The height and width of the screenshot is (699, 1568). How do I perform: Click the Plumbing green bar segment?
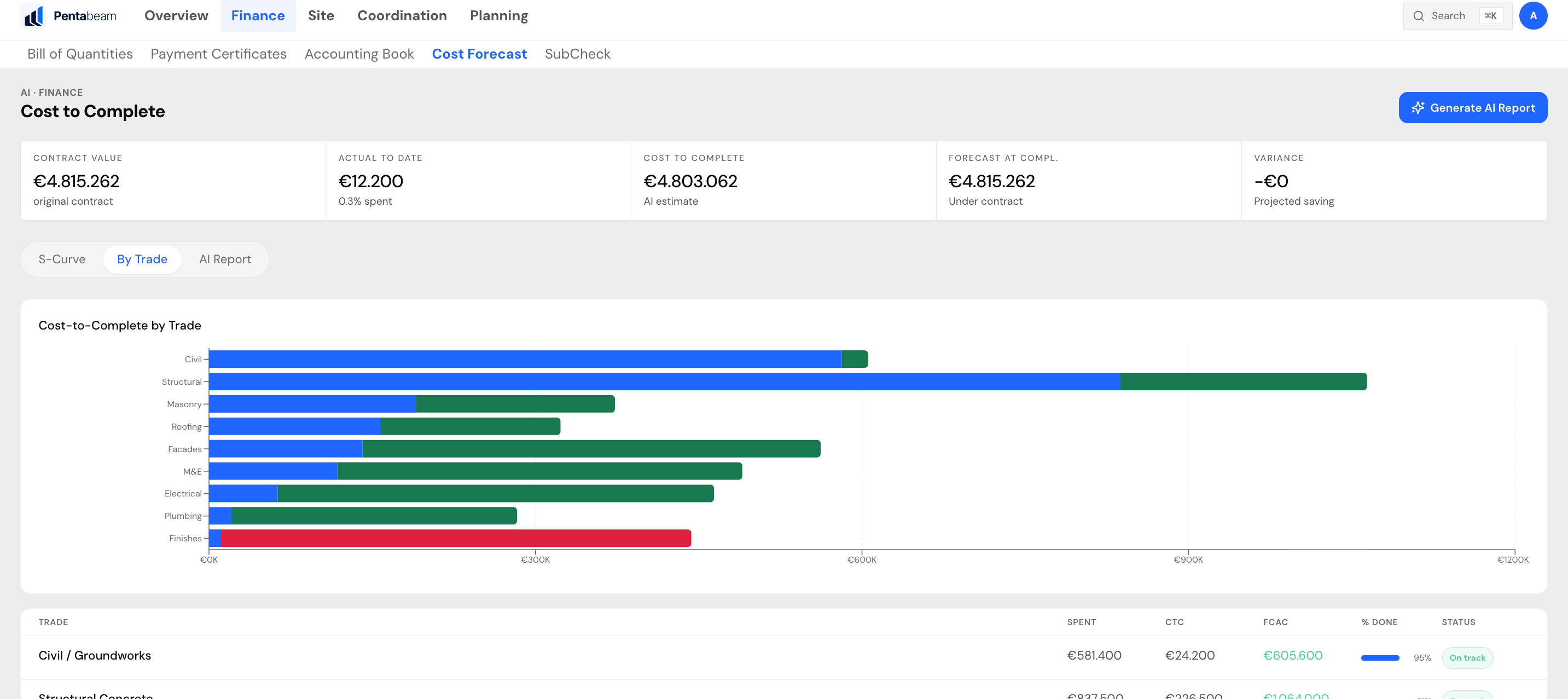(374, 516)
